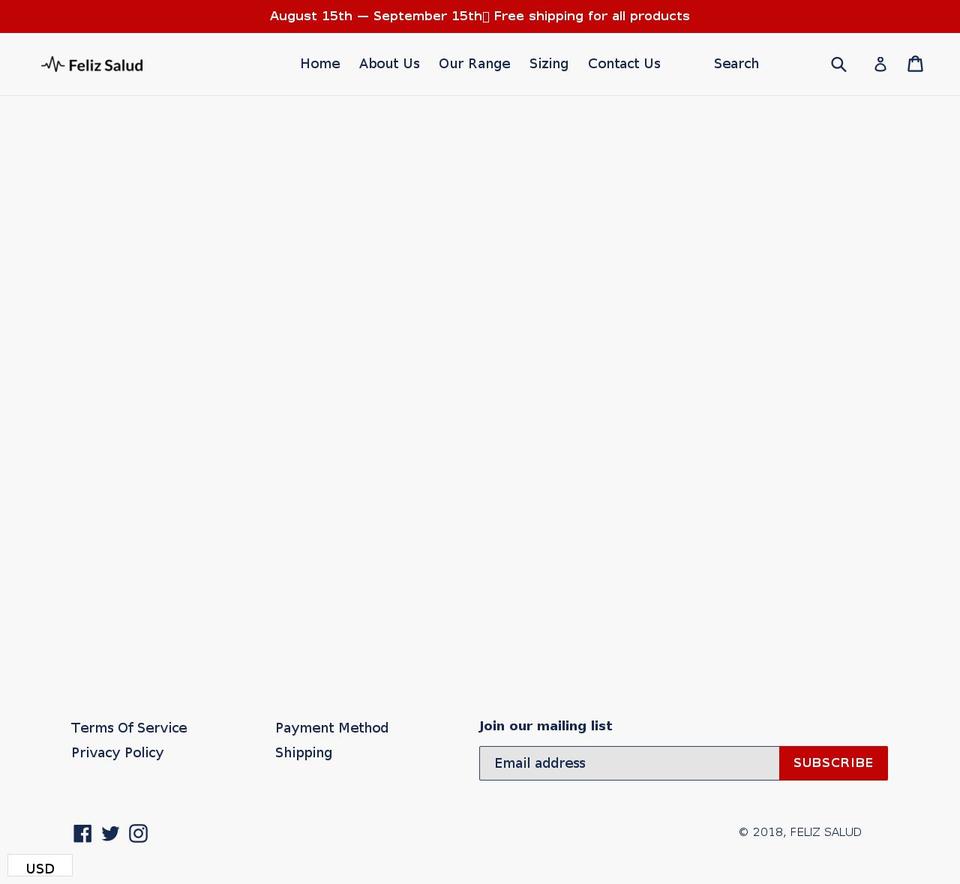Click the © 2018, FELIZ SALUD text

(x=800, y=832)
